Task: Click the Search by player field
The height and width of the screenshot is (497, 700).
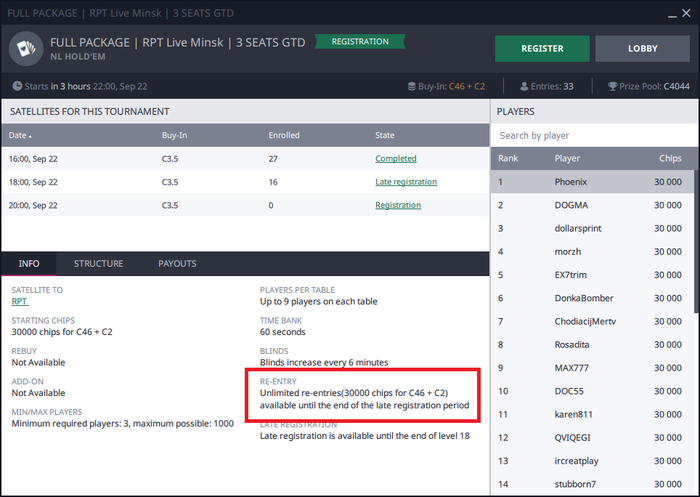Action: (x=594, y=135)
